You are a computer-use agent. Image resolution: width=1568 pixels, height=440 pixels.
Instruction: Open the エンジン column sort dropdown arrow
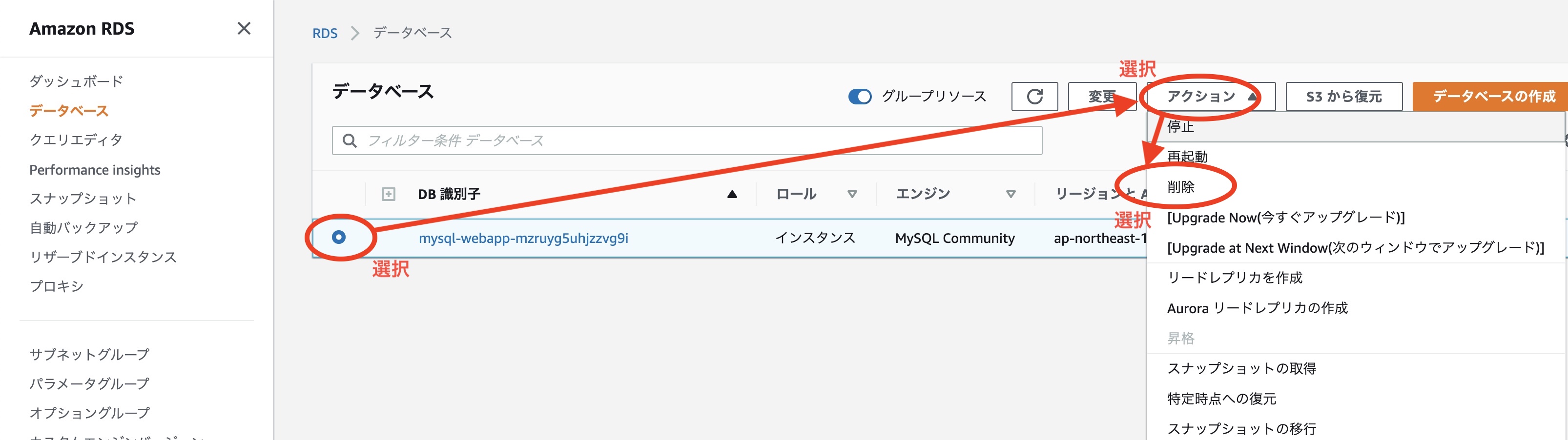click(x=1011, y=194)
